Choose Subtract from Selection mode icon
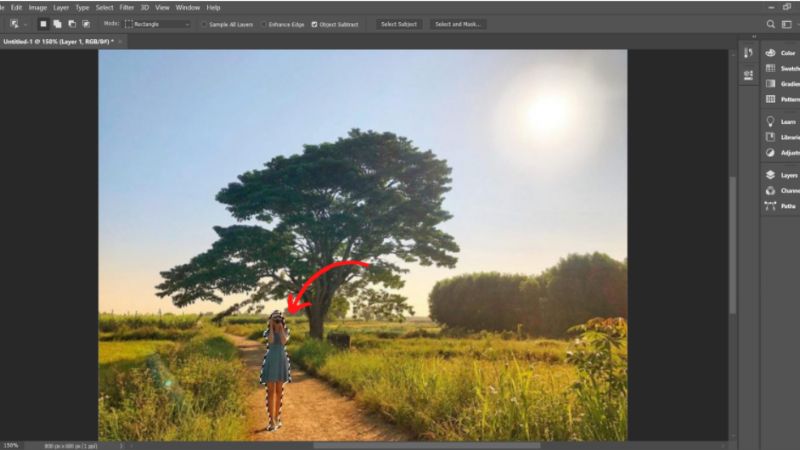 click(x=72, y=24)
